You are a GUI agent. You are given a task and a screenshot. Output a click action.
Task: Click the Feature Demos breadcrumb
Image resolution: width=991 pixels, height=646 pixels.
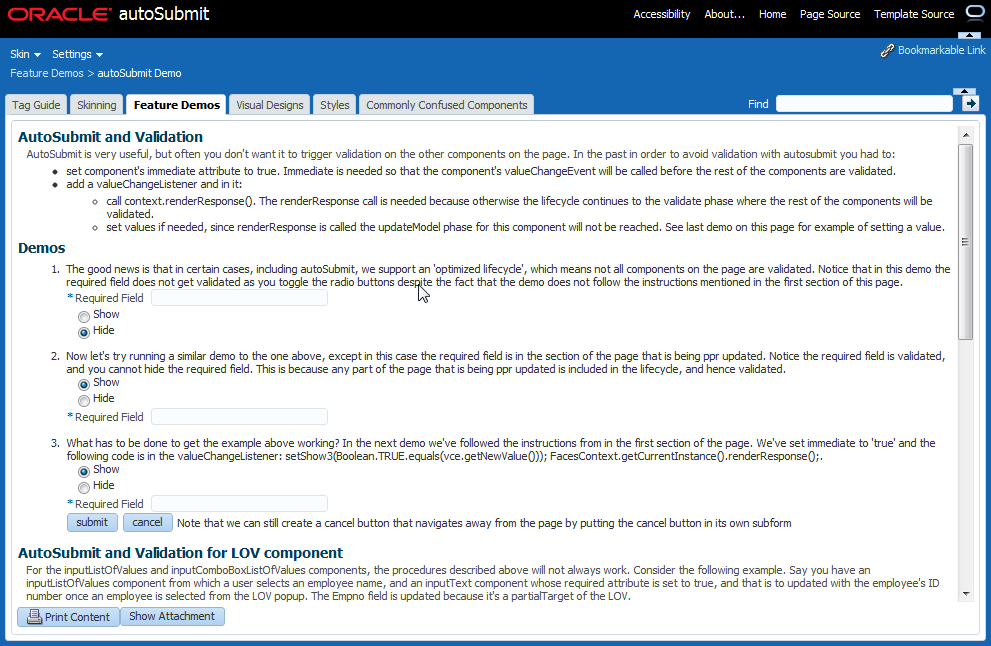[47, 73]
